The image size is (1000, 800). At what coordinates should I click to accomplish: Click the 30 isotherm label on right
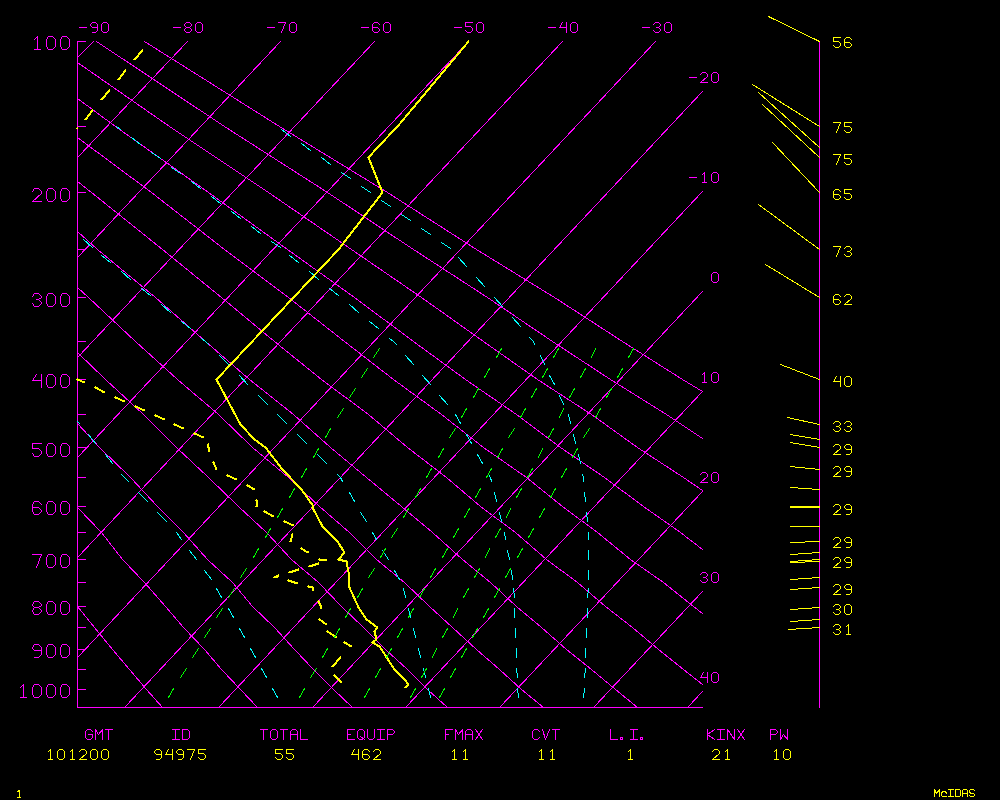tap(709, 578)
